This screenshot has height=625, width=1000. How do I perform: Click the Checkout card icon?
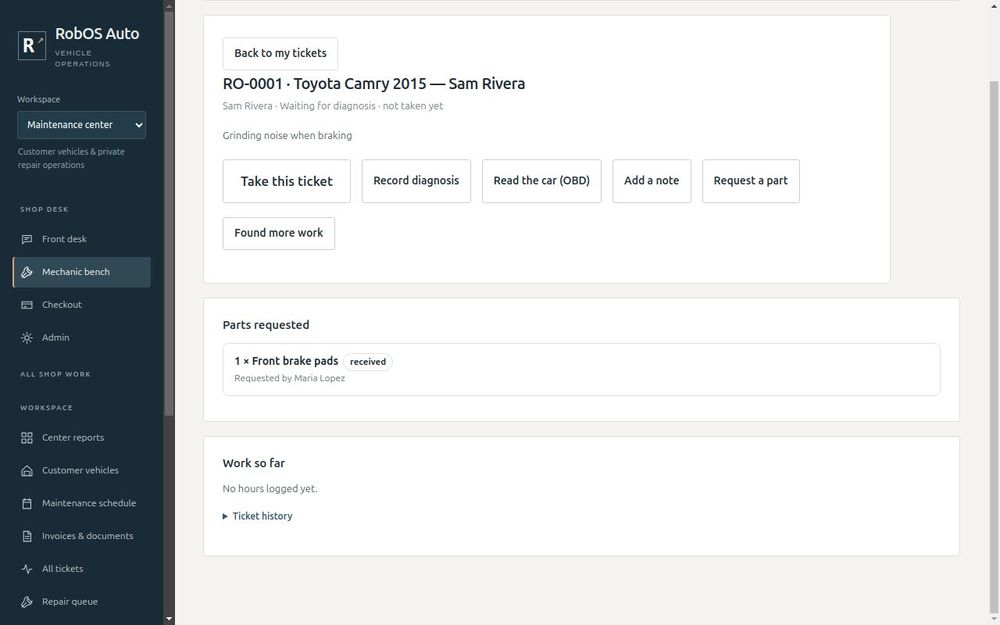coord(27,305)
